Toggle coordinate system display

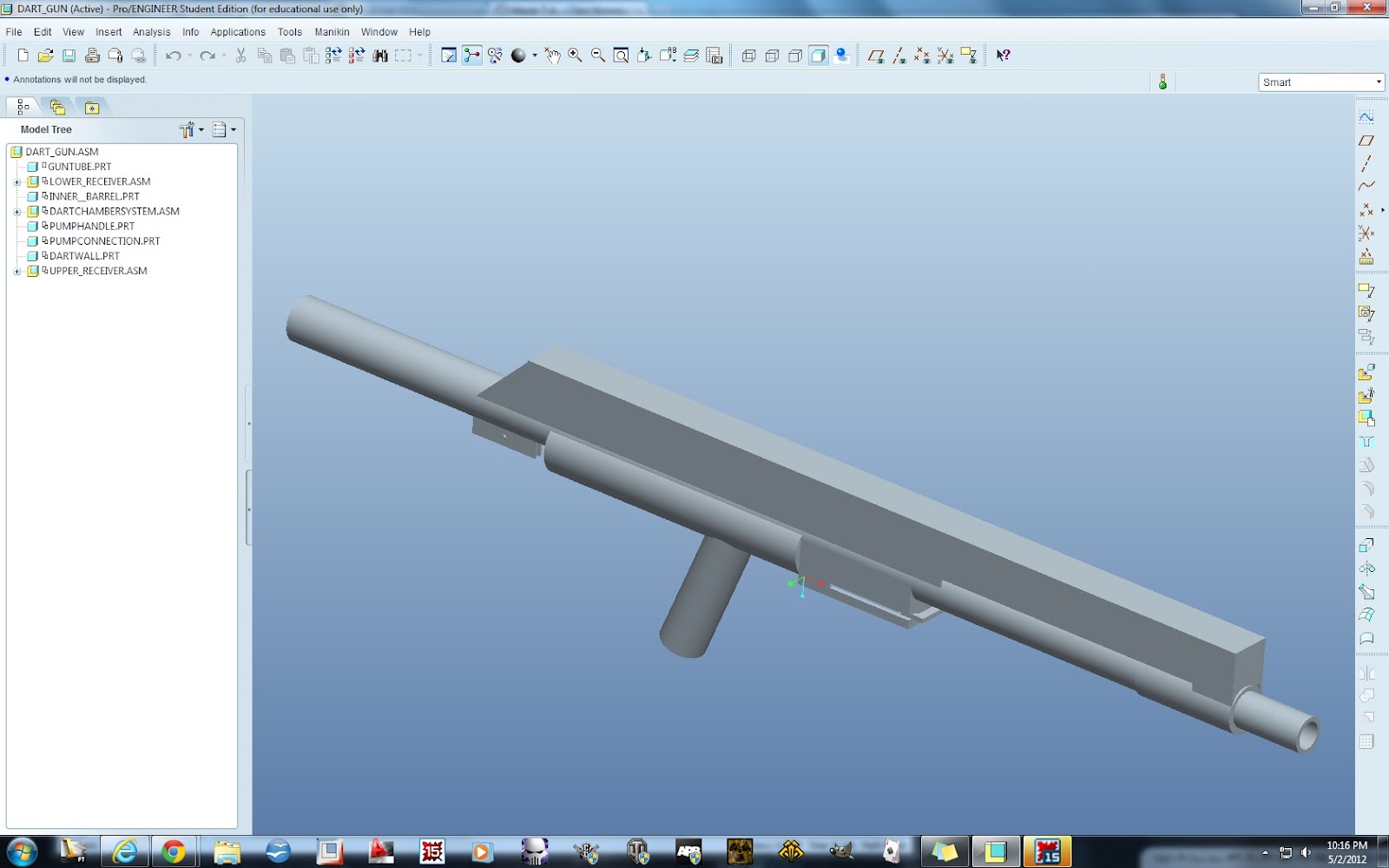945,55
